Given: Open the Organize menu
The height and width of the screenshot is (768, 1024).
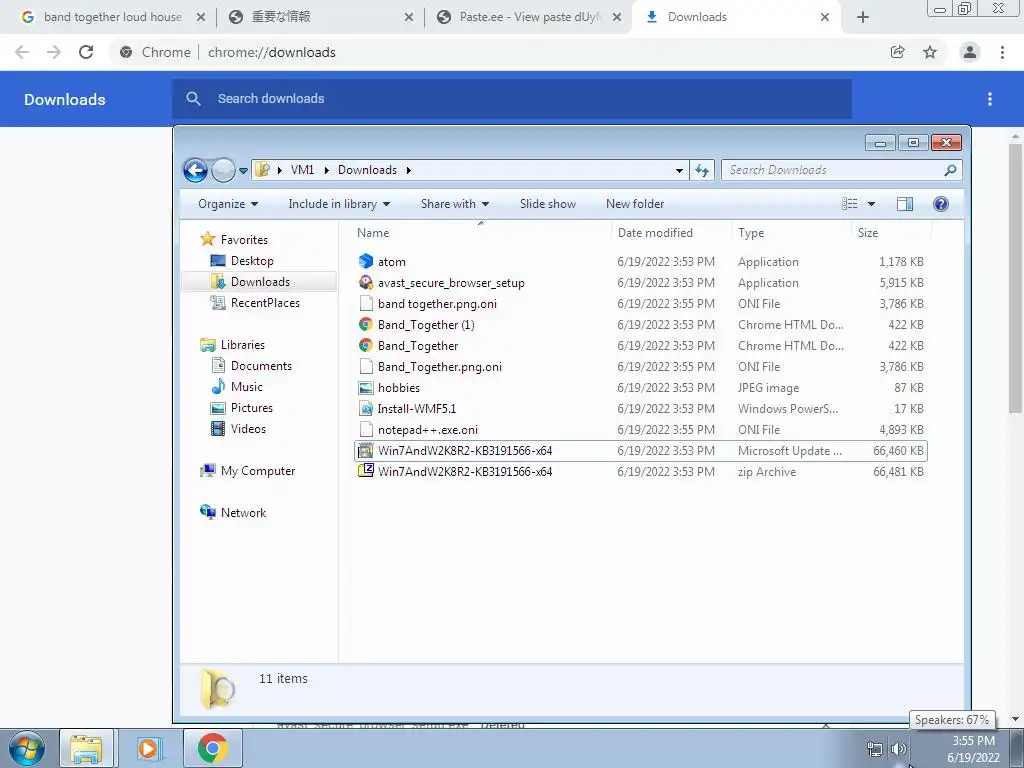Looking at the screenshot, I should click(x=228, y=204).
